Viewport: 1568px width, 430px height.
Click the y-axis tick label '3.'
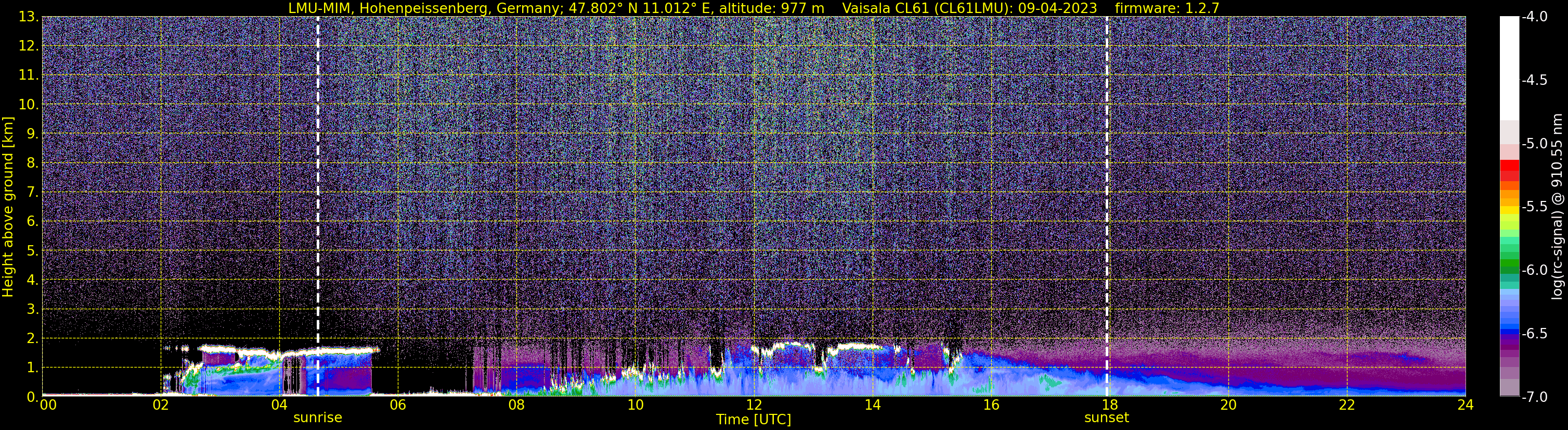click(33, 309)
